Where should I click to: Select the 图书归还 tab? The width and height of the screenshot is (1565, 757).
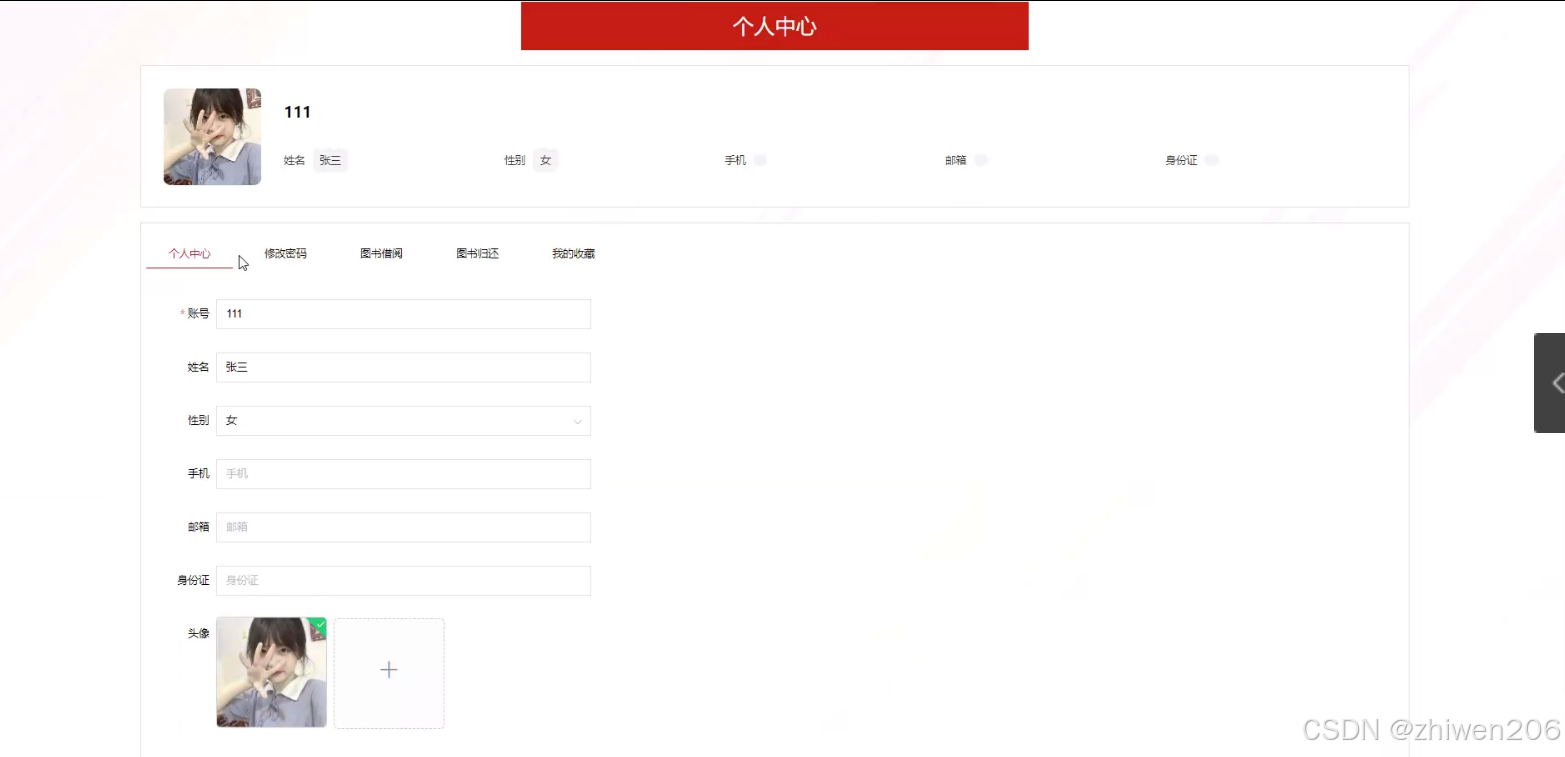[x=477, y=253]
